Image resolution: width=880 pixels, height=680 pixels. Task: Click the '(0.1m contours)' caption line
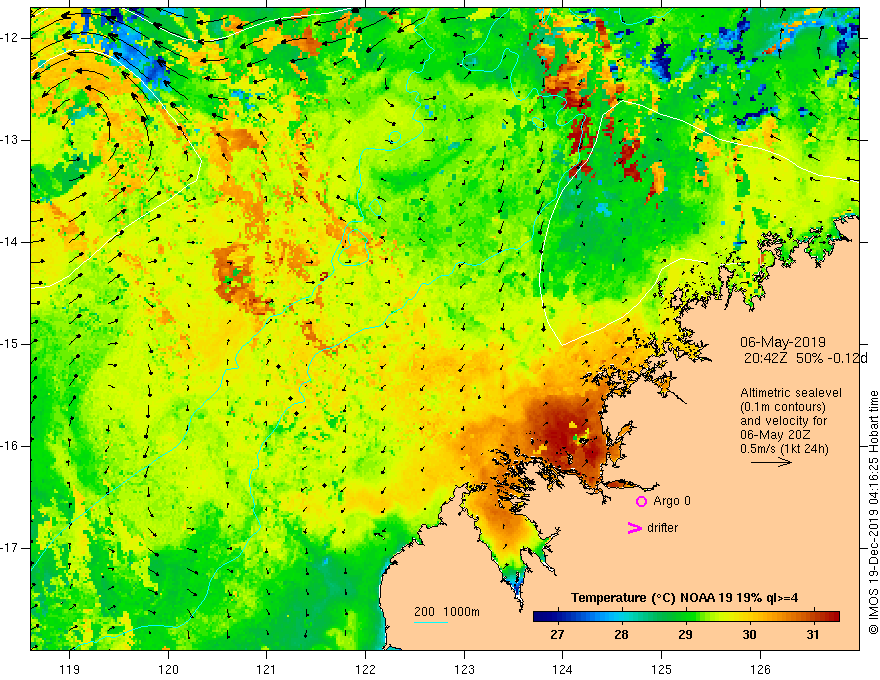[783, 407]
